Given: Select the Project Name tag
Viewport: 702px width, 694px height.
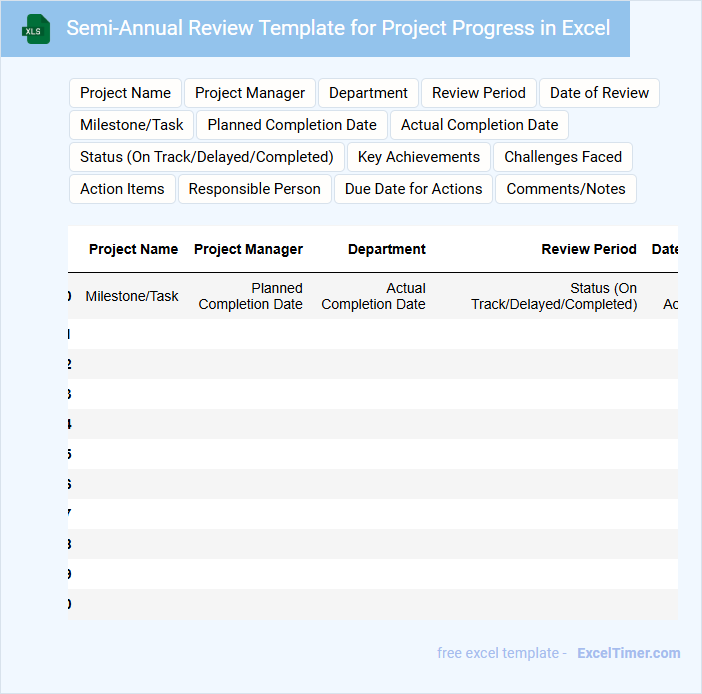Looking at the screenshot, I should coord(125,93).
